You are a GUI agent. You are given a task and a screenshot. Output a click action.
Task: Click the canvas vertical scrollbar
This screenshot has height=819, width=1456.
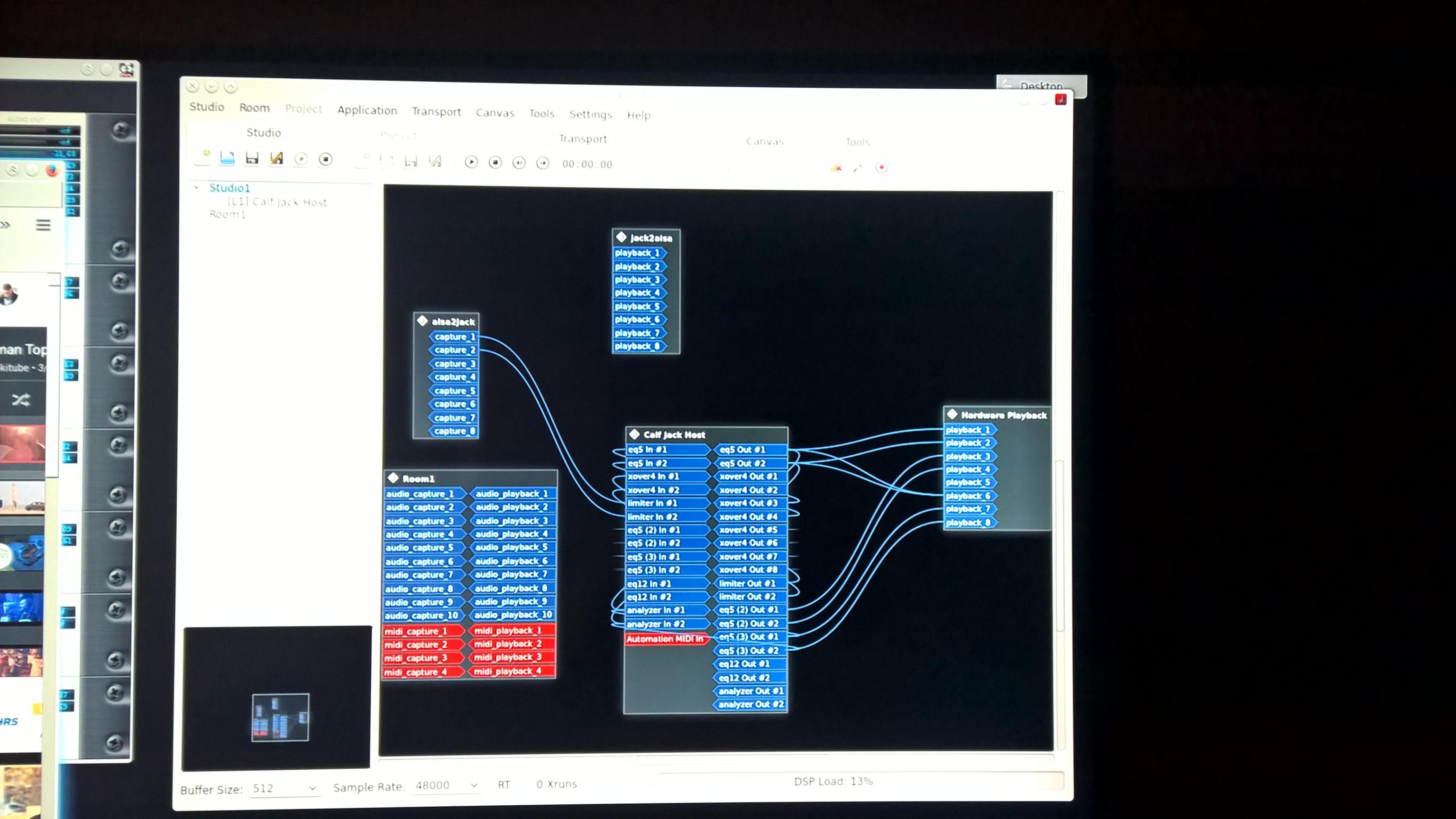(1060, 472)
